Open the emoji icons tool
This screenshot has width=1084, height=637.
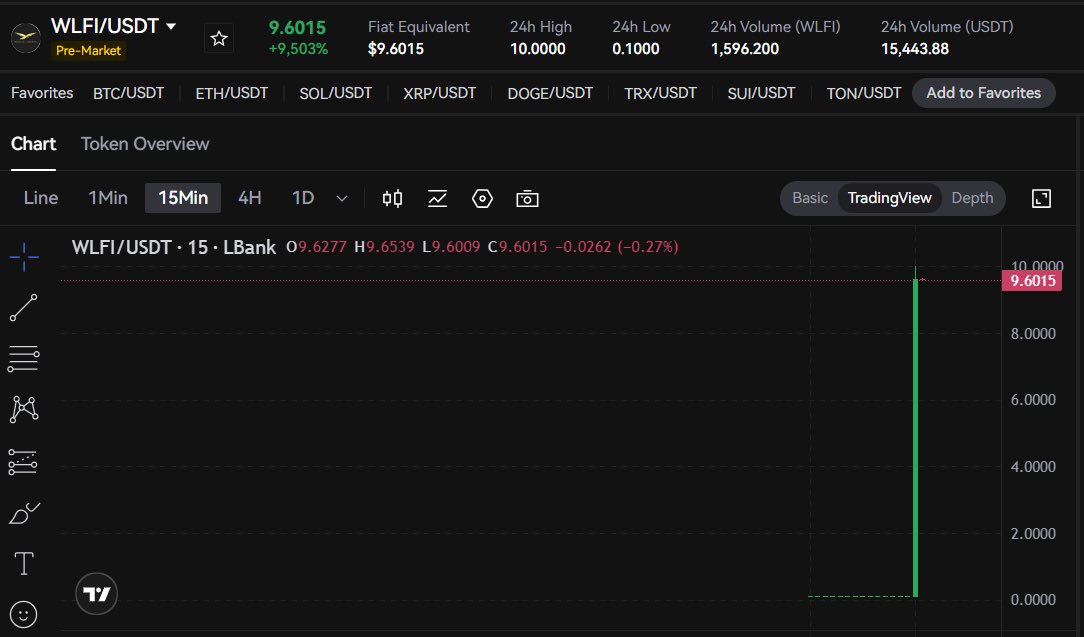pyautogui.click(x=24, y=614)
